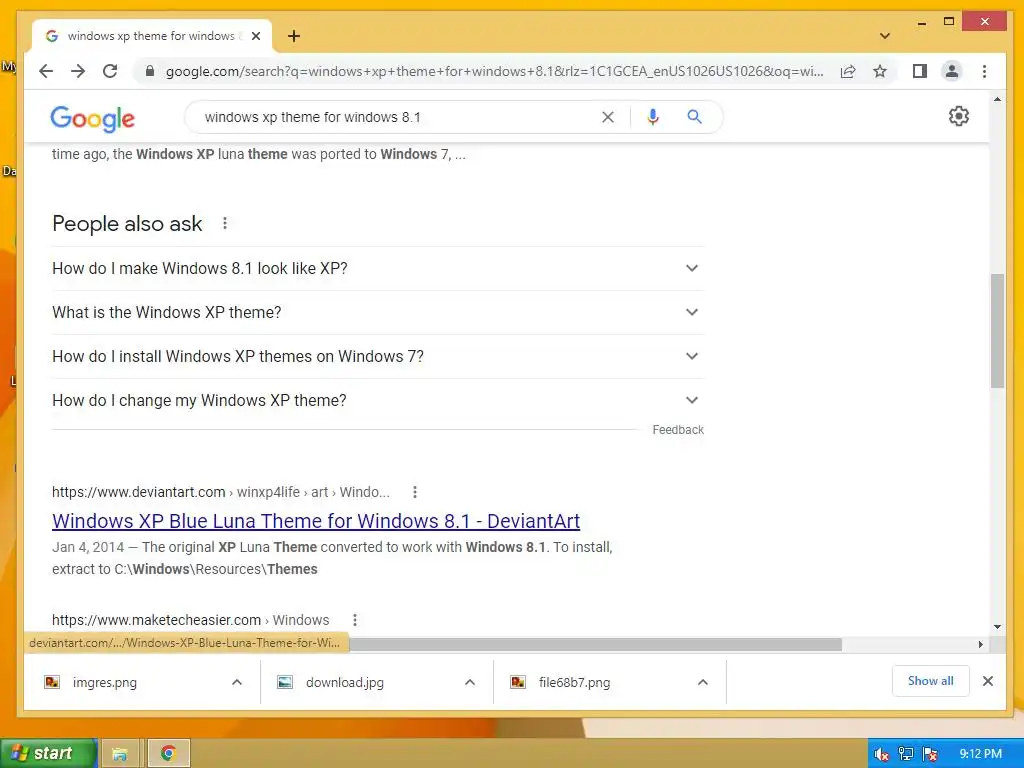
Task: Open file68b7.png download options arrow
Action: 703,682
